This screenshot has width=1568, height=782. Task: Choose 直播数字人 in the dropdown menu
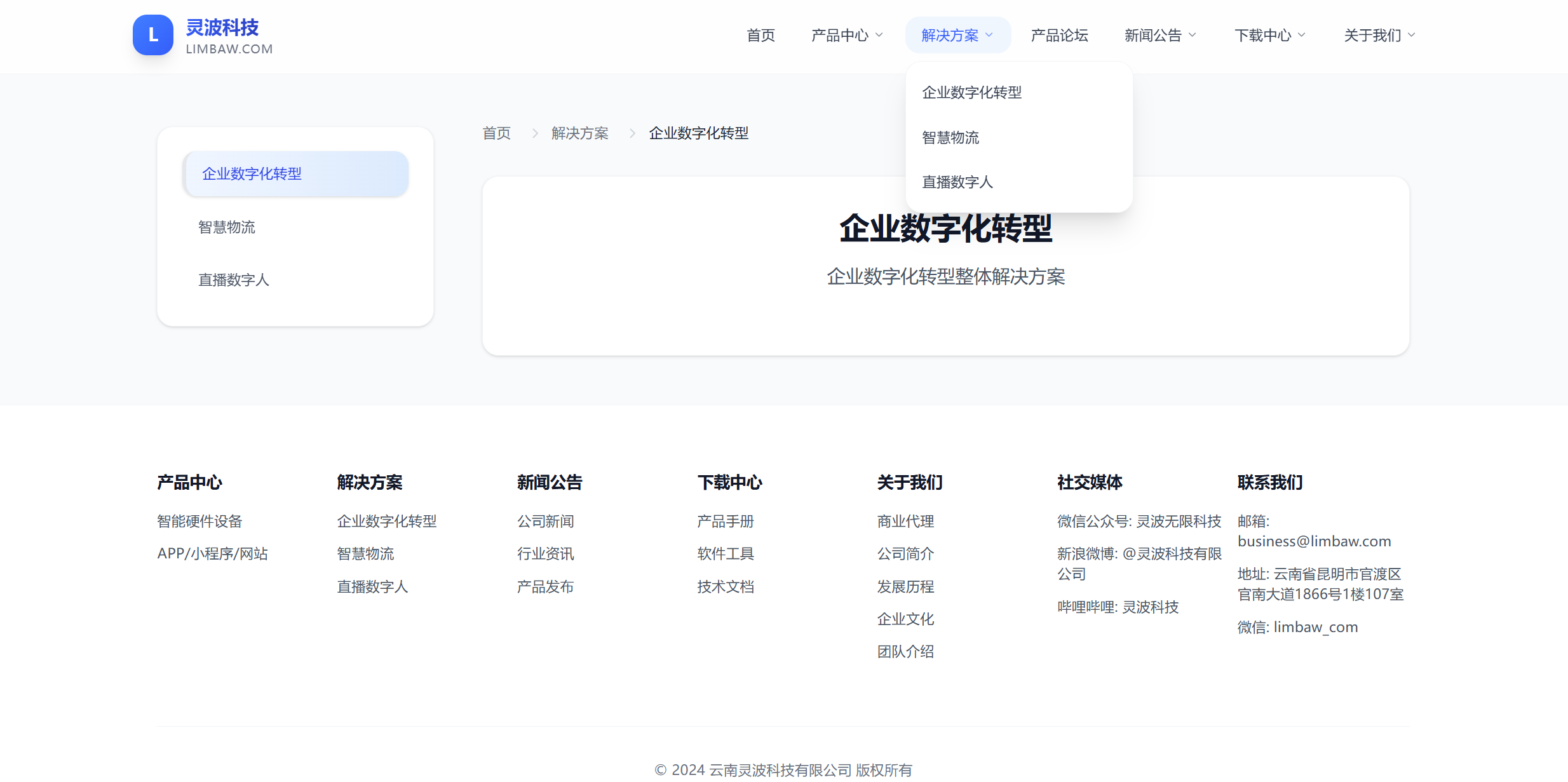(957, 182)
